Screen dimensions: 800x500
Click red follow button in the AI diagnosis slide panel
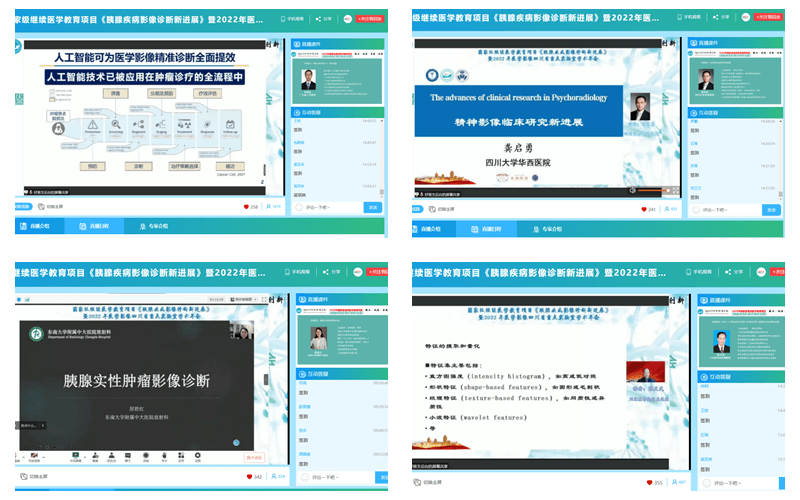click(x=370, y=19)
